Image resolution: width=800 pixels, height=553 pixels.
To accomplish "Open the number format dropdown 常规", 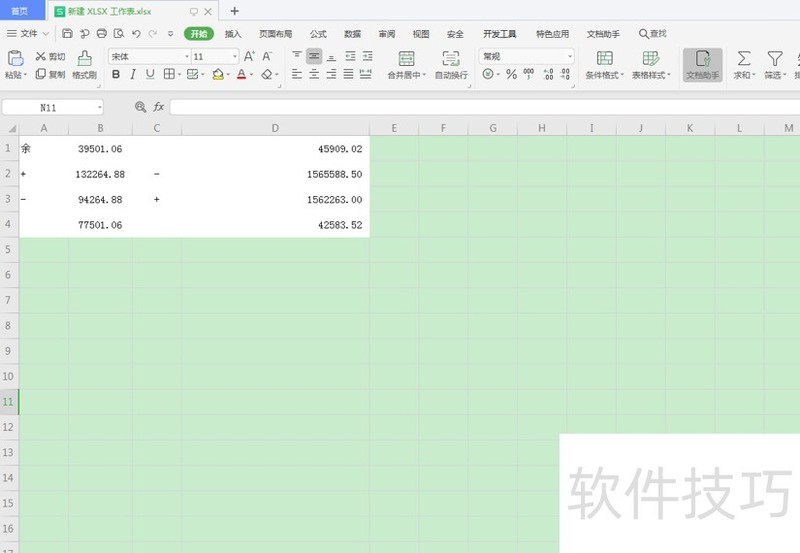I will point(570,56).
